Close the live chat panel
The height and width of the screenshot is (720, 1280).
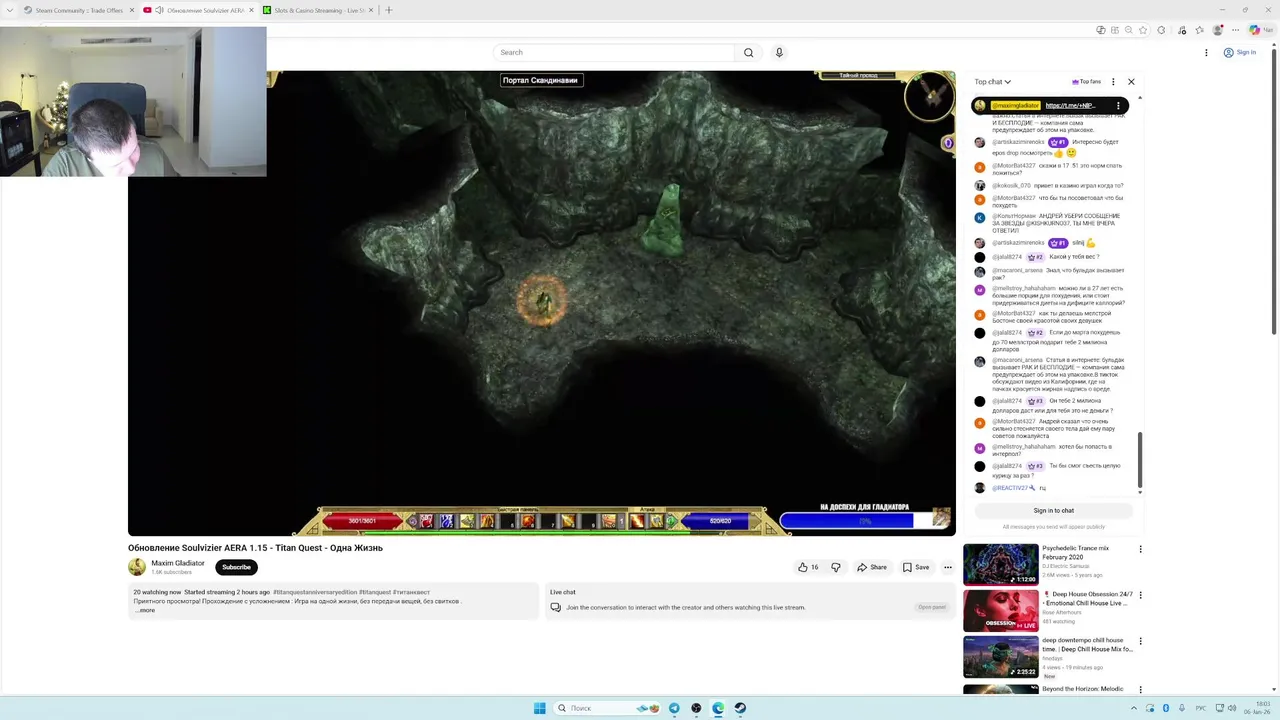[1131, 82]
